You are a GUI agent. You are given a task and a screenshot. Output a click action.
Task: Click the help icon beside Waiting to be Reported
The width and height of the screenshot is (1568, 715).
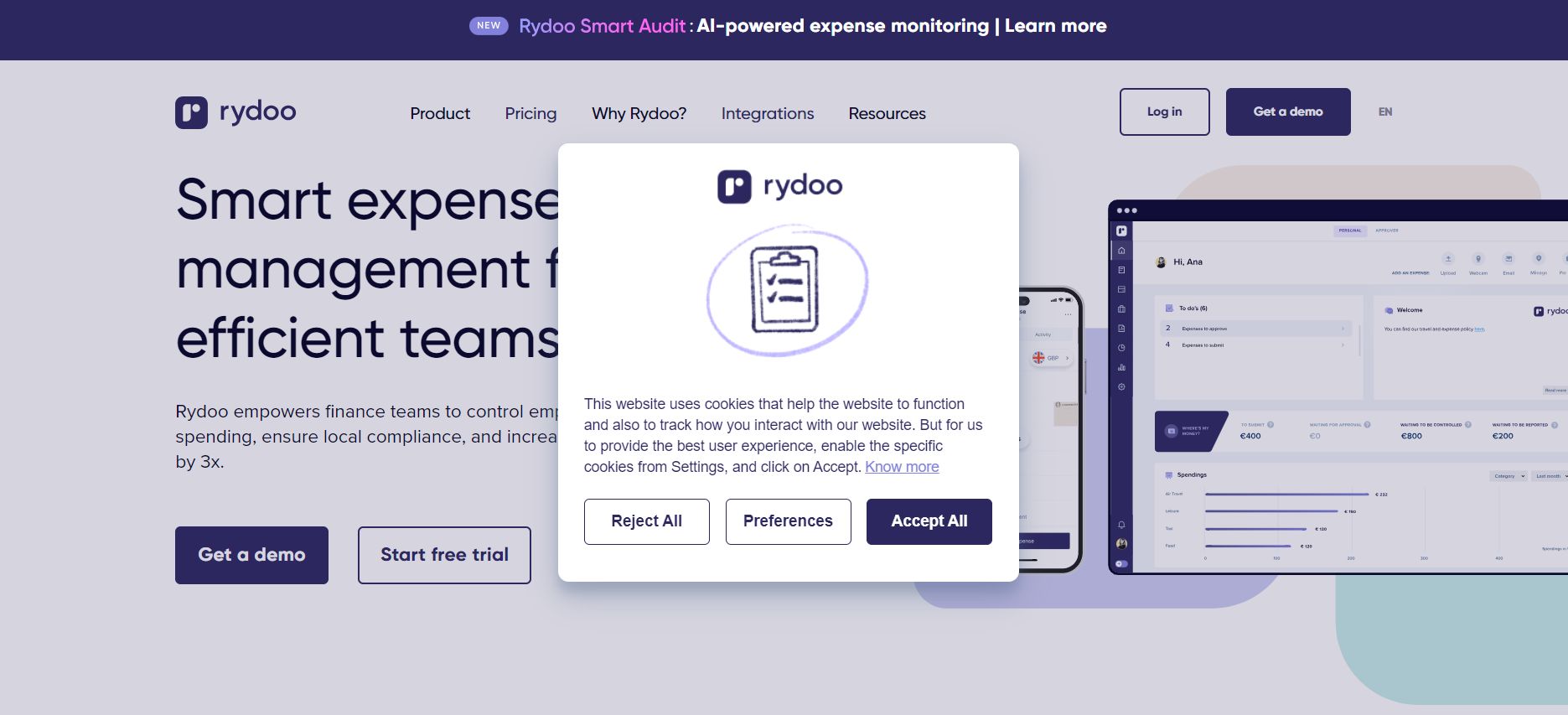1555,425
